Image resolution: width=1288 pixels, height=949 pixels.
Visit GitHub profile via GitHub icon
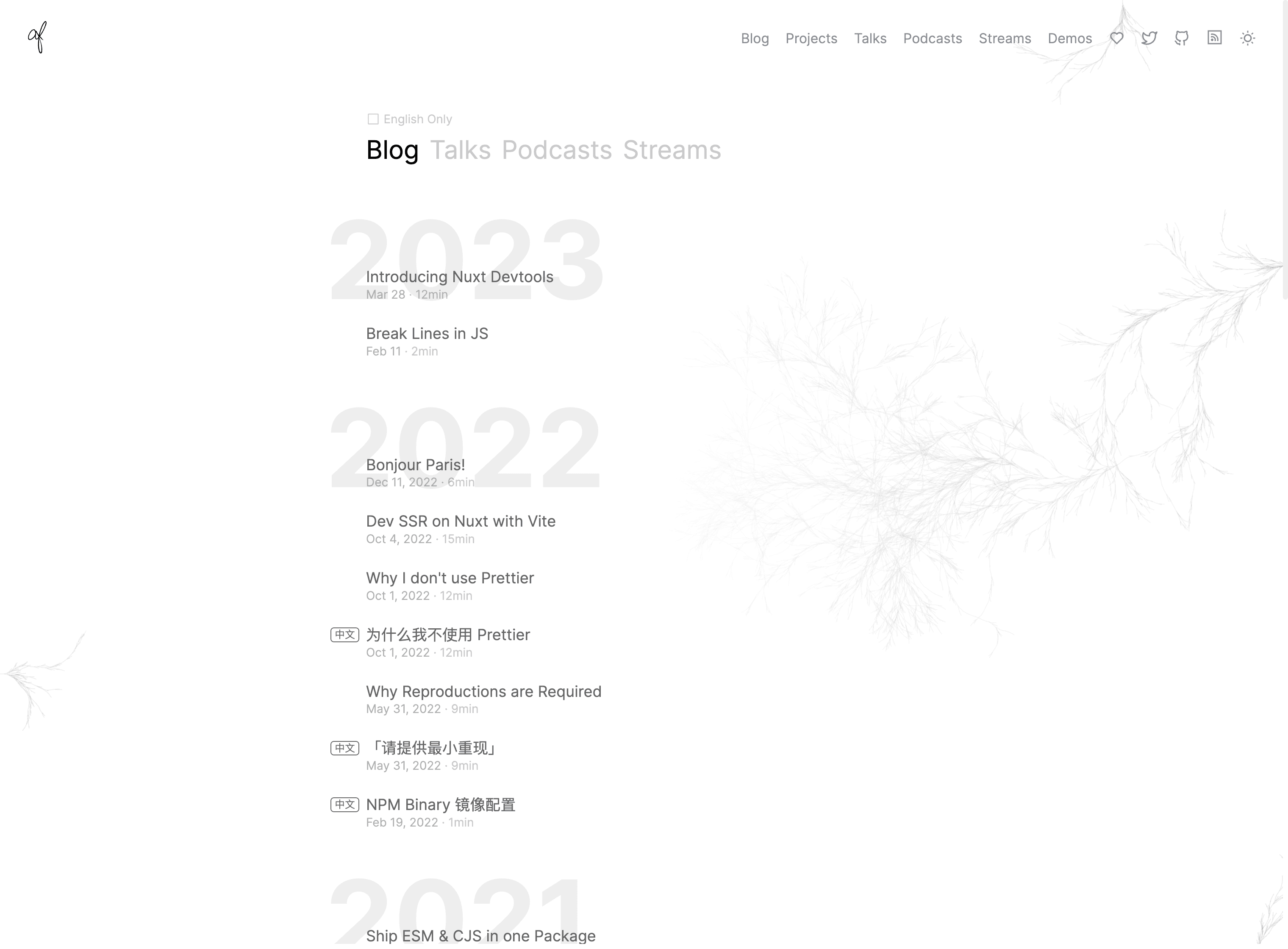(1182, 38)
